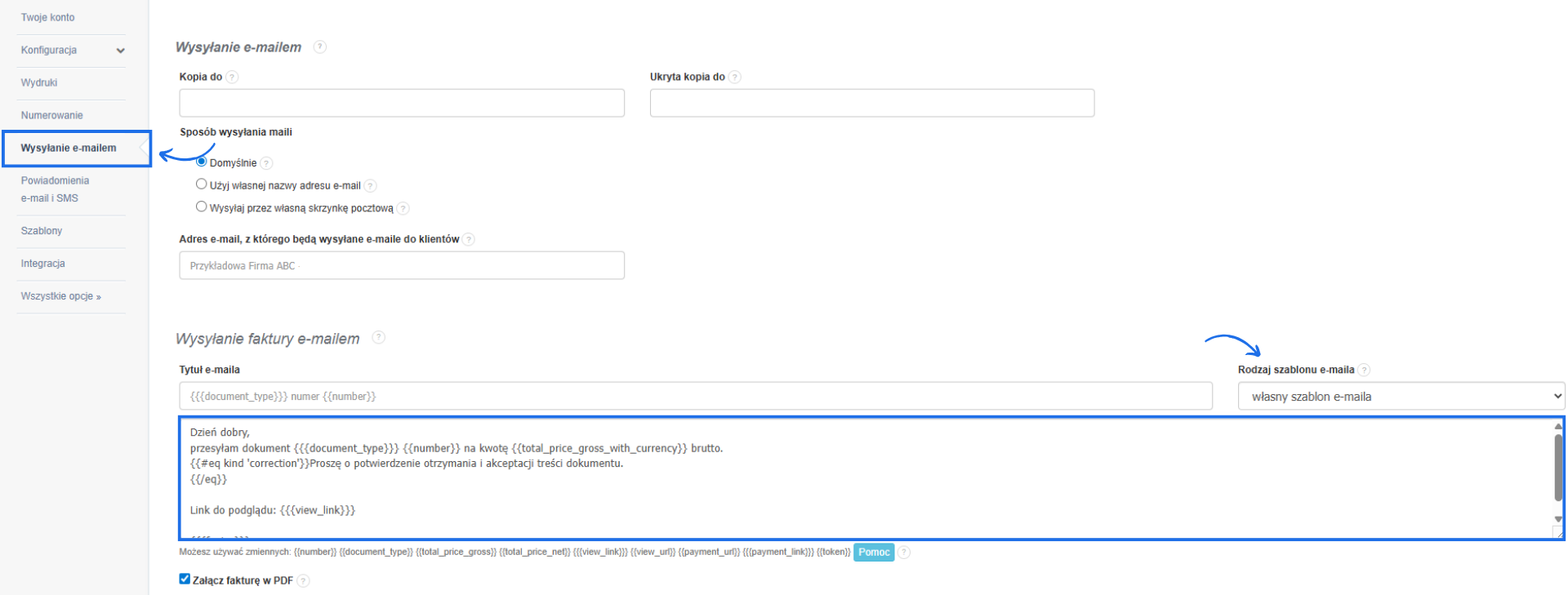Expand the Konfiguracja sidebar chevron
The height and width of the screenshot is (595, 1568).
click(121, 51)
